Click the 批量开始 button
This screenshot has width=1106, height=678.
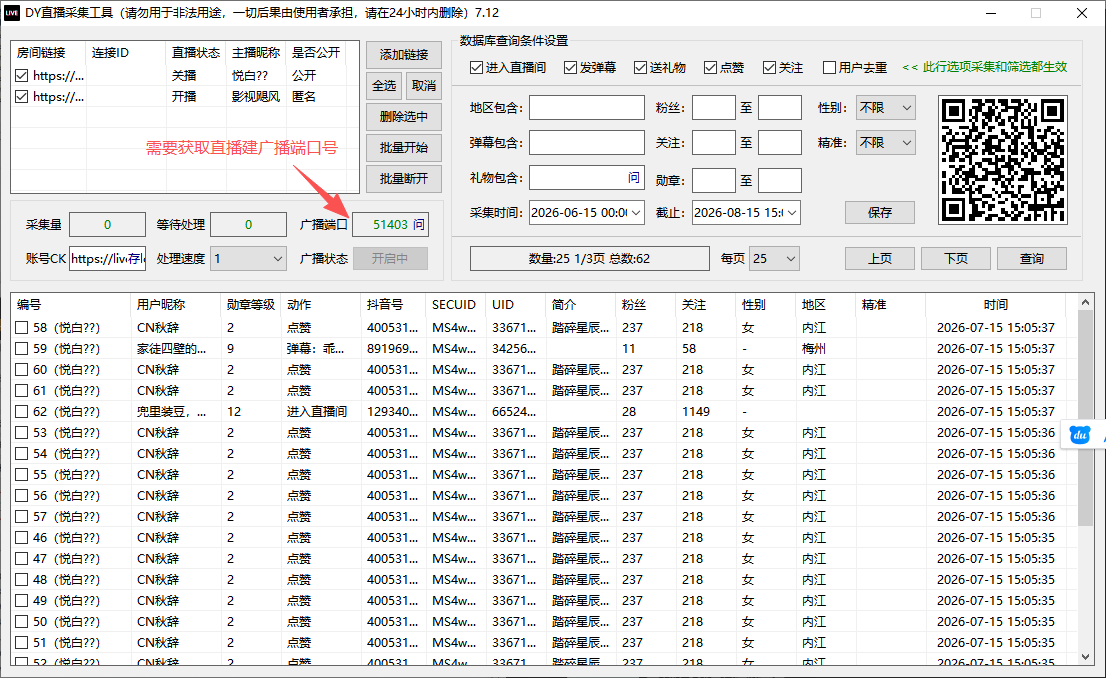[x=403, y=147]
